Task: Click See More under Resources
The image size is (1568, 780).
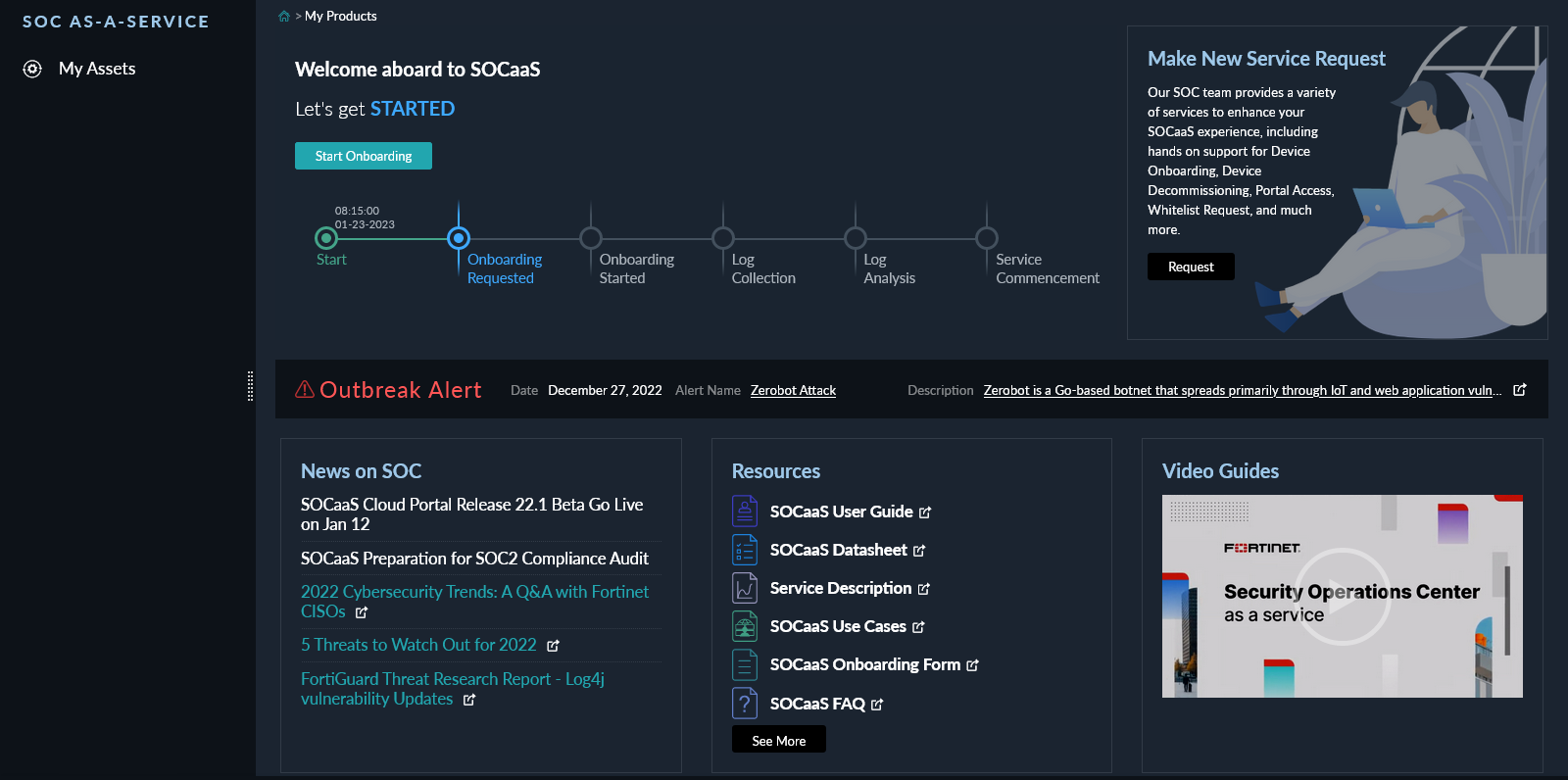Action: [x=779, y=741]
